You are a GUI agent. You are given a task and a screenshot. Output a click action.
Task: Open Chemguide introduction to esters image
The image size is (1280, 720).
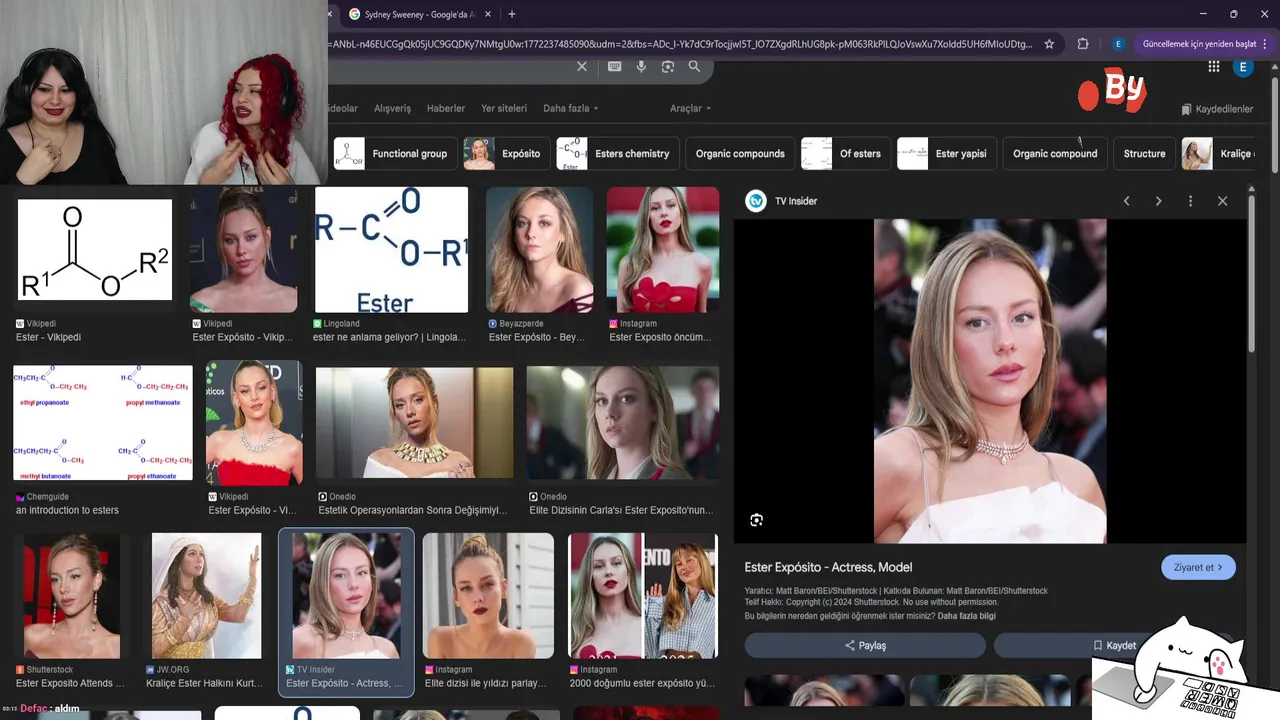(103, 422)
